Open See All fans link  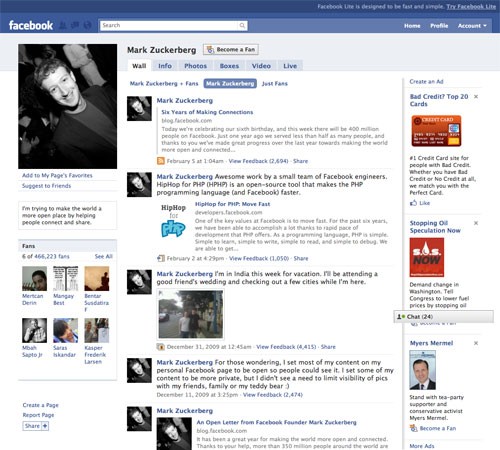click(x=104, y=256)
